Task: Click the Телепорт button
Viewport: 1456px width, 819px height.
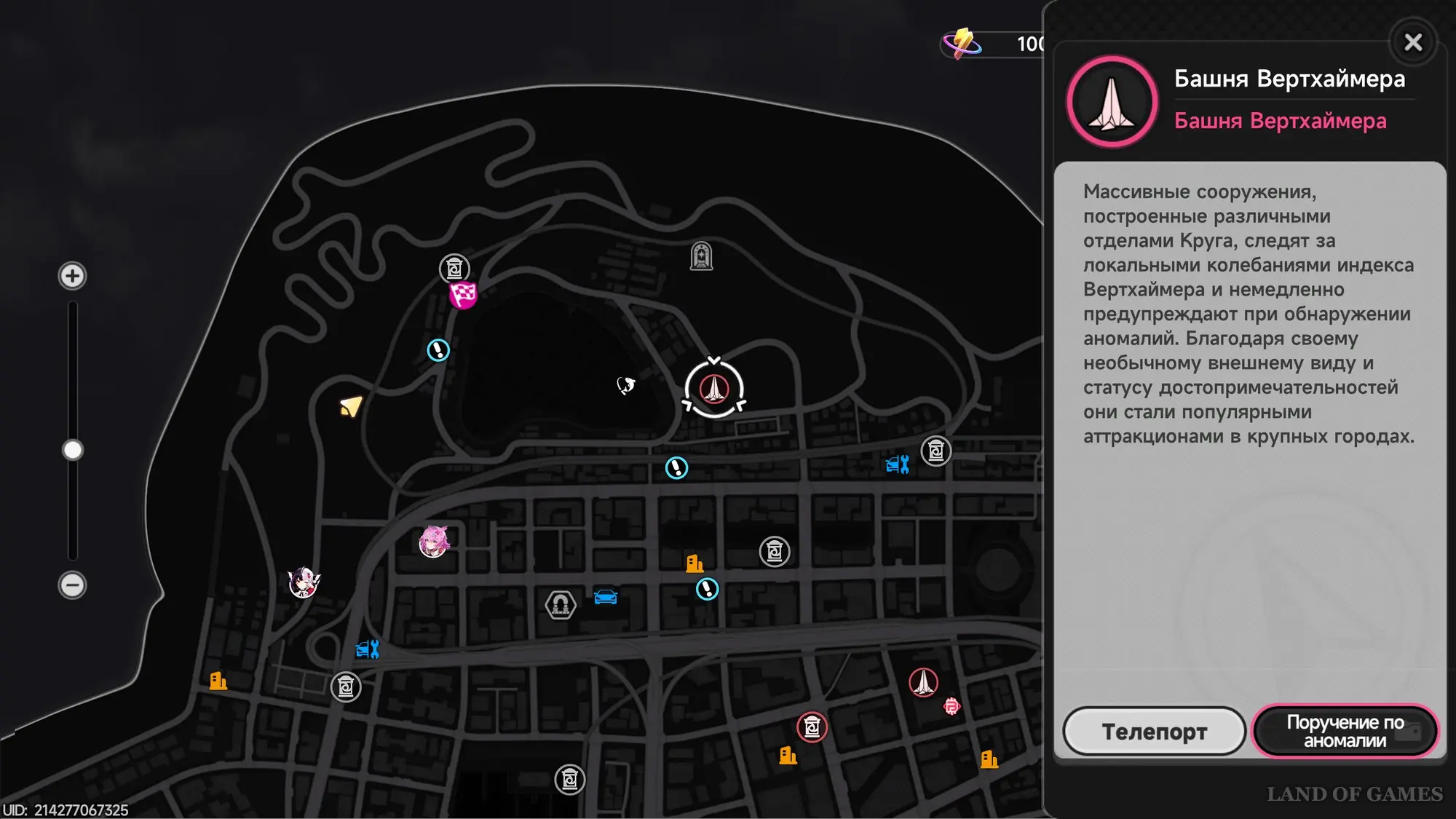Action: click(x=1155, y=731)
